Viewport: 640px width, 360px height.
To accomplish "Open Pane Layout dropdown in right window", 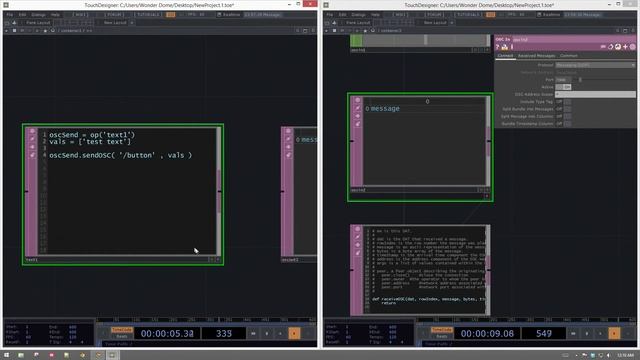I will [358, 22].
